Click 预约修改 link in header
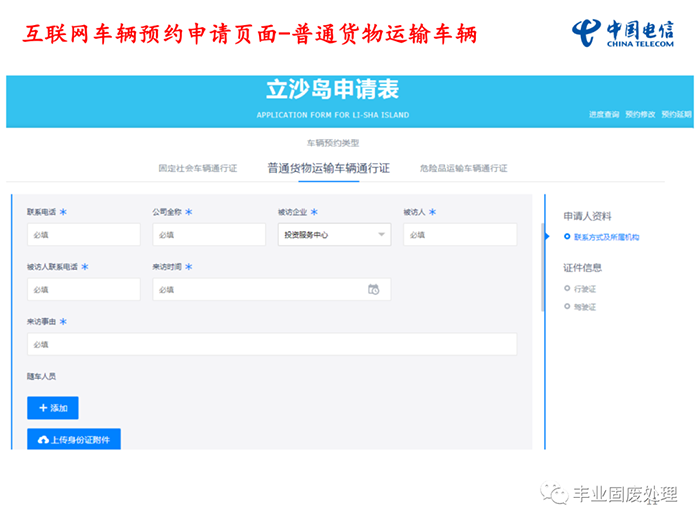 640,115
